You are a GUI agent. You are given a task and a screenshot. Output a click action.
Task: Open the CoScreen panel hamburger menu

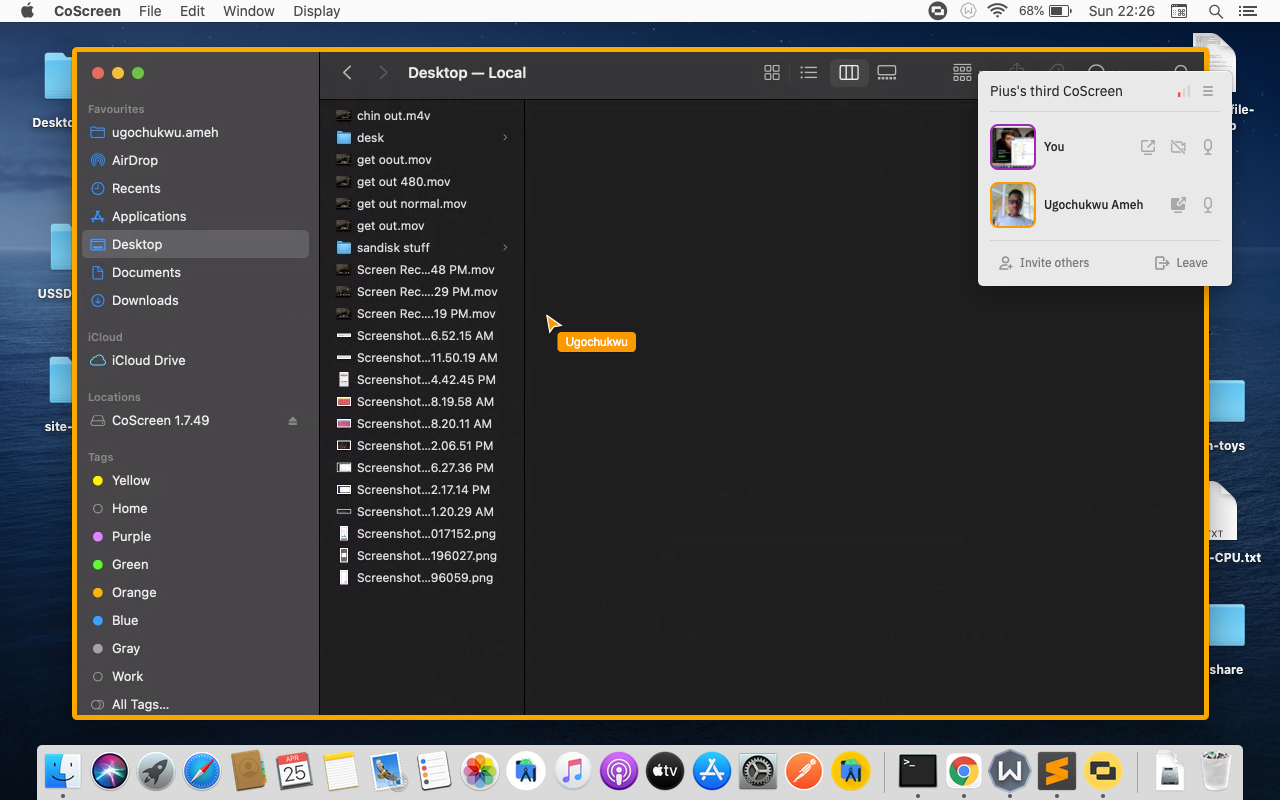(x=1208, y=91)
